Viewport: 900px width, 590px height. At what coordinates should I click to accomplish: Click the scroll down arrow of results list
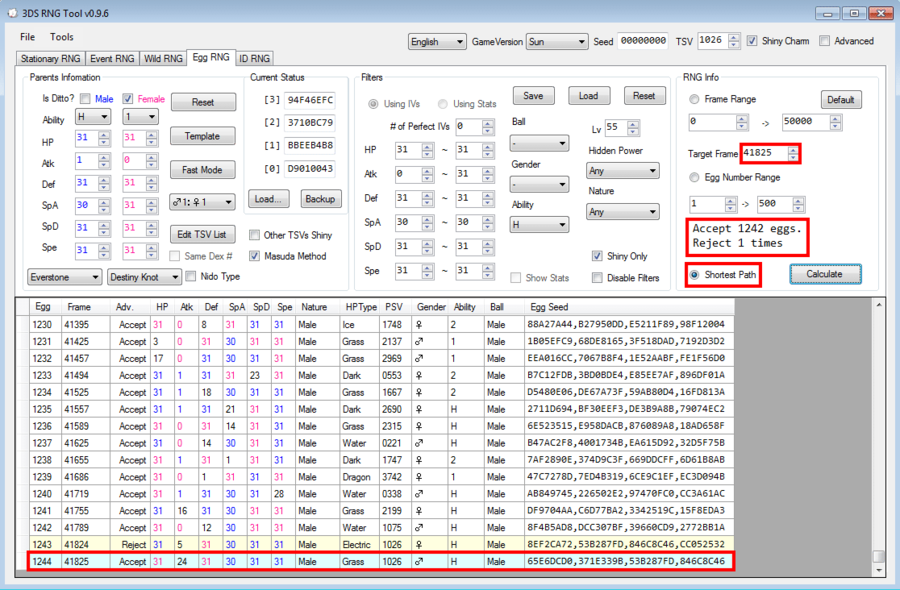coord(879,570)
